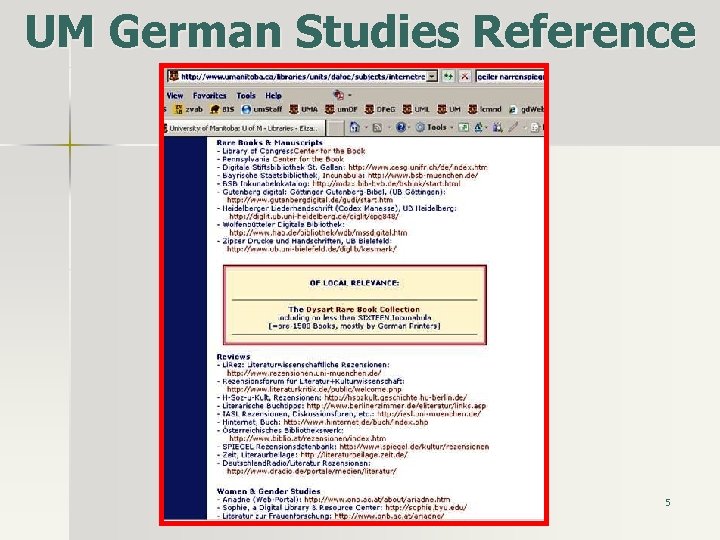
Task: Open the Favorites menu
Action: pos(209,96)
